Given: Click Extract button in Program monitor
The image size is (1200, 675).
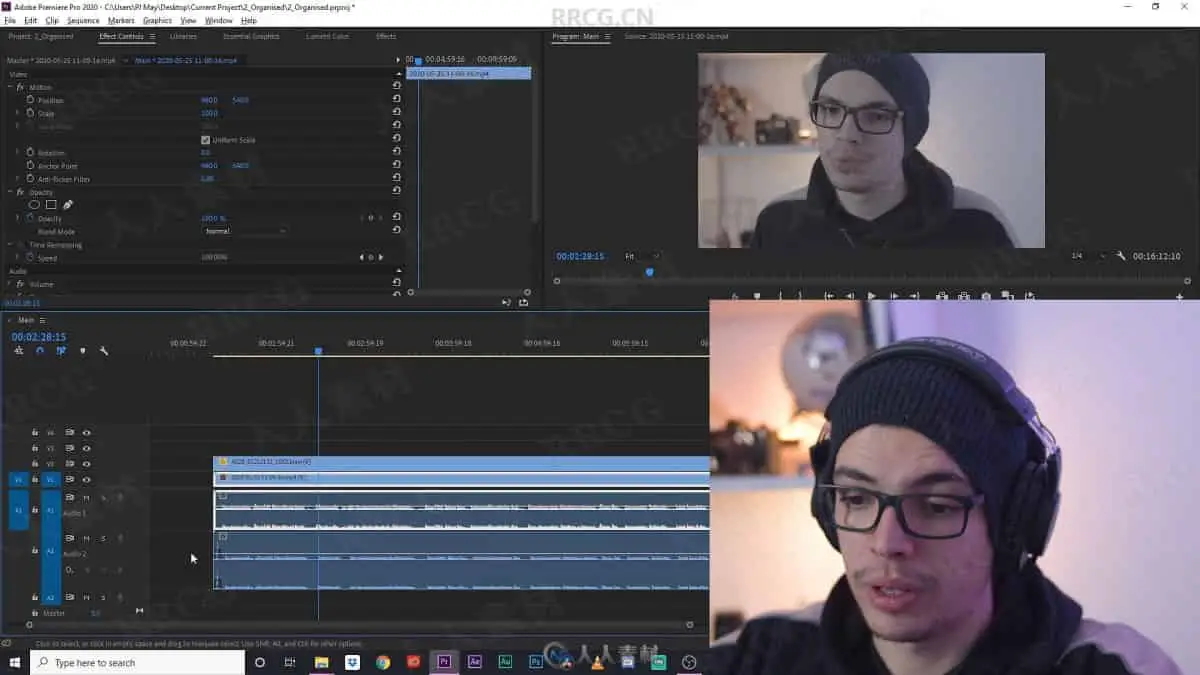Looking at the screenshot, I should coord(964,296).
